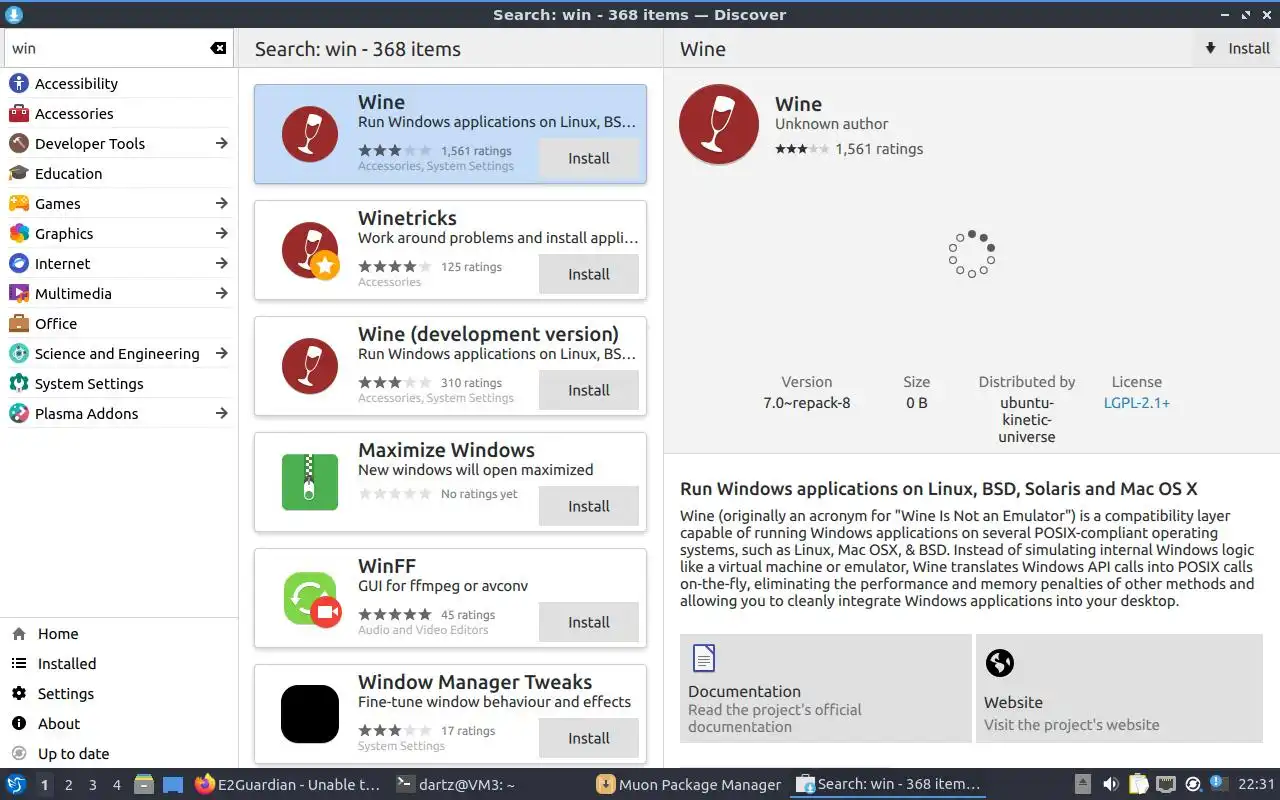Select the Winetricks result title

point(407,218)
